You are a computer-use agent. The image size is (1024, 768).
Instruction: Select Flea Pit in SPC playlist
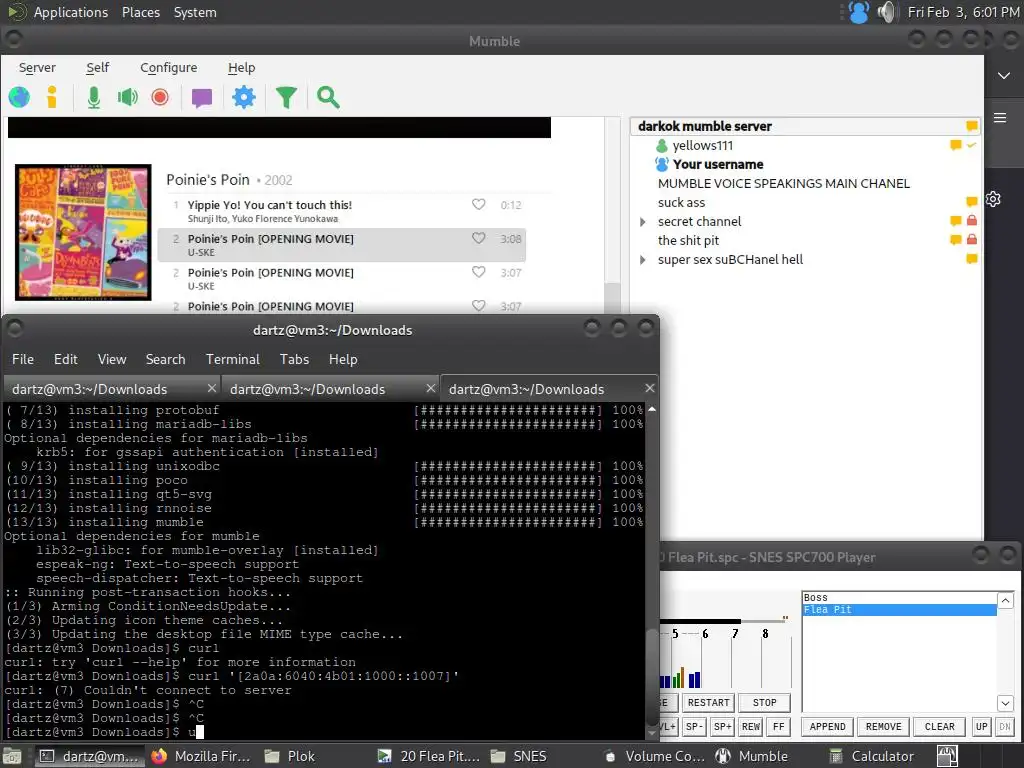(x=899, y=609)
